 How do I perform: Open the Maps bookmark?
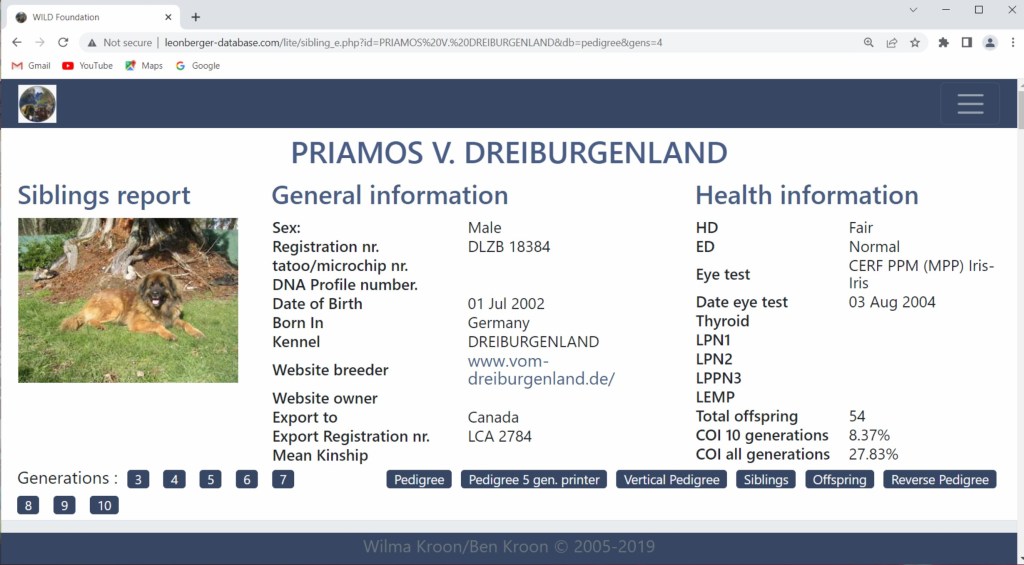tap(144, 65)
